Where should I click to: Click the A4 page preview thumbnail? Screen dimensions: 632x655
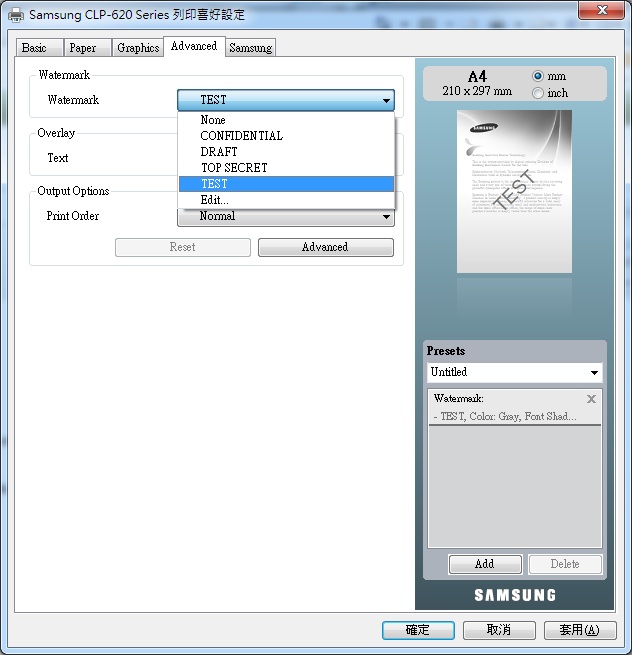click(514, 191)
